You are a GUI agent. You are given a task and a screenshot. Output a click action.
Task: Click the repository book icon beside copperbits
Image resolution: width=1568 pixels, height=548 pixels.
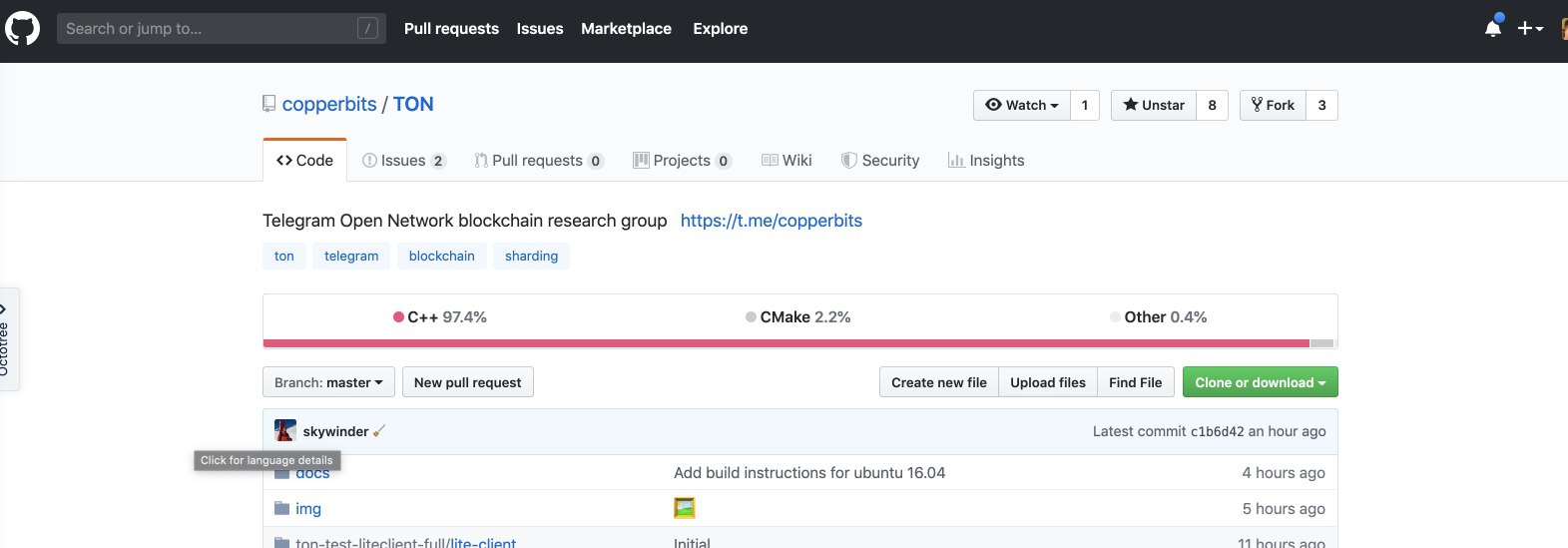tap(269, 104)
